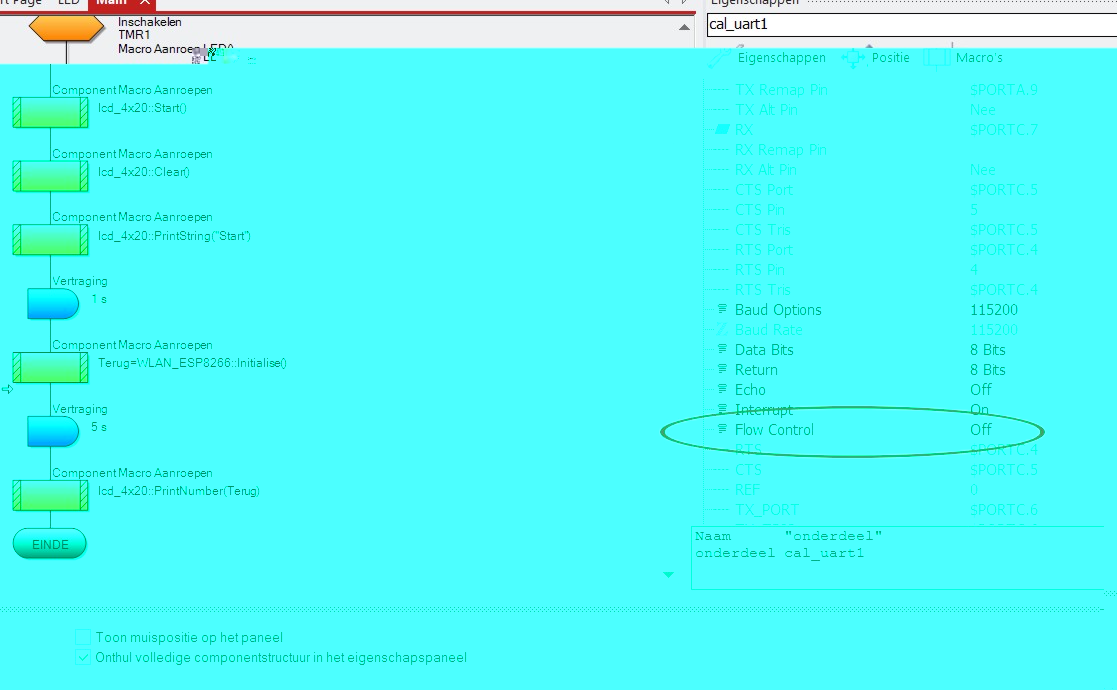Image resolution: width=1117 pixels, height=690 pixels.
Task: Select the lcd_4x20::PrintNumber(Terug) macro block
Action: click(x=50, y=496)
